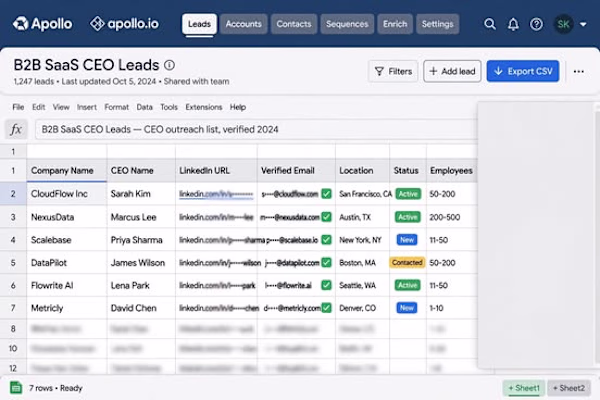Open search with the magnifier icon
Image resolution: width=600 pixels, height=400 pixels.
490,24
